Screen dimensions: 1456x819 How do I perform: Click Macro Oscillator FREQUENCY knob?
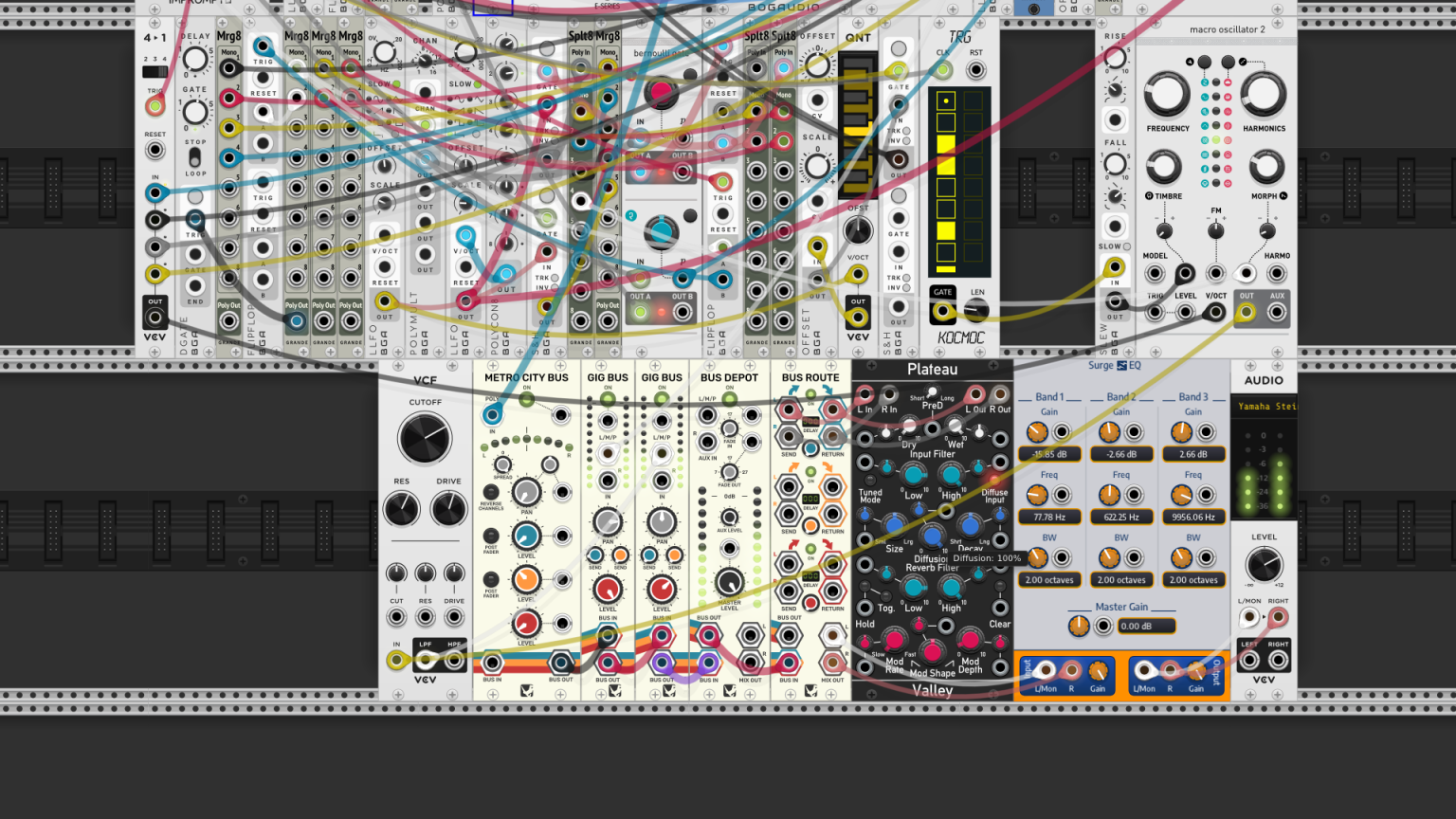pos(1167,94)
